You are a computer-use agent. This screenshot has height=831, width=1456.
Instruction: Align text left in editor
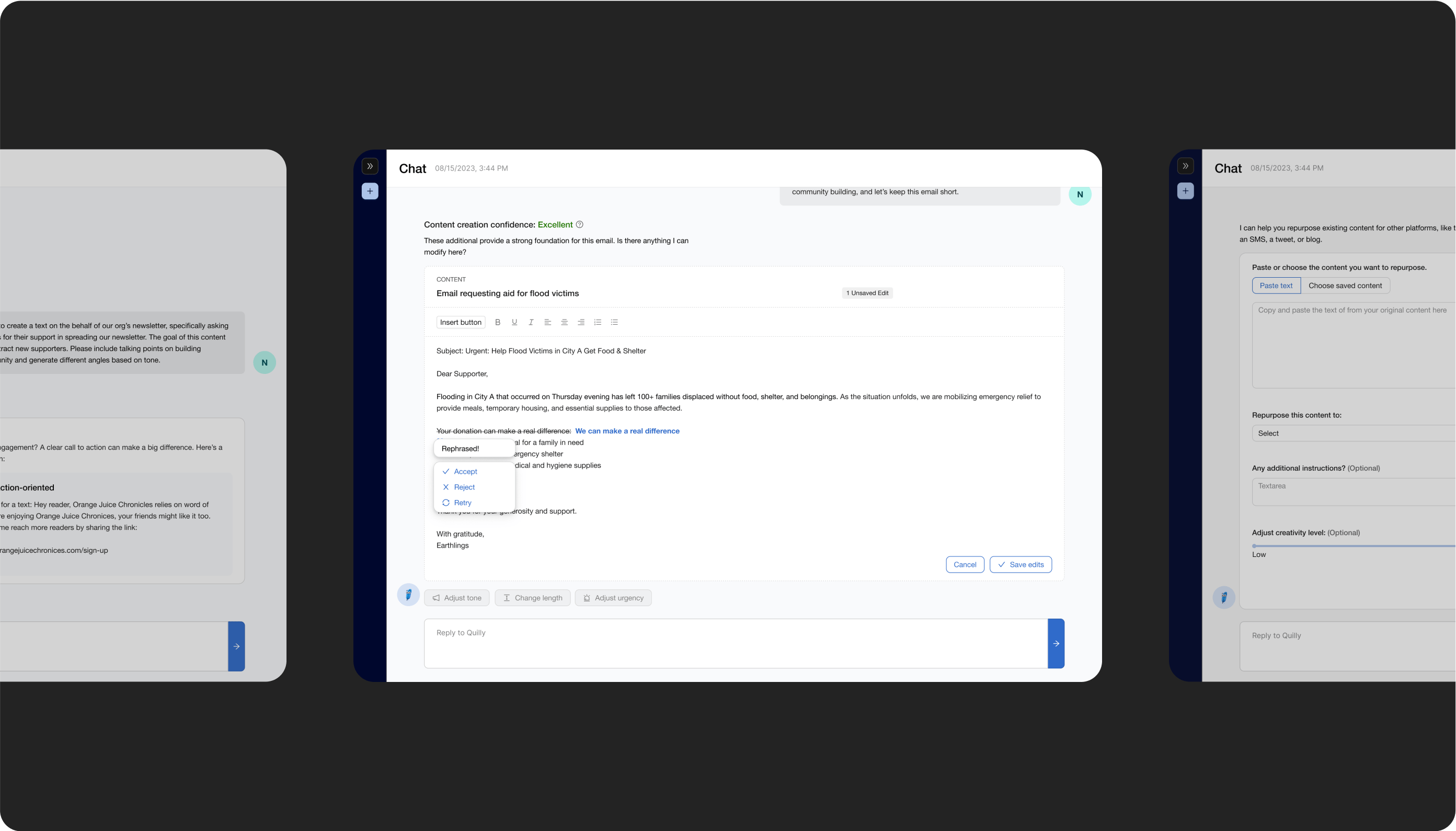pyautogui.click(x=547, y=322)
